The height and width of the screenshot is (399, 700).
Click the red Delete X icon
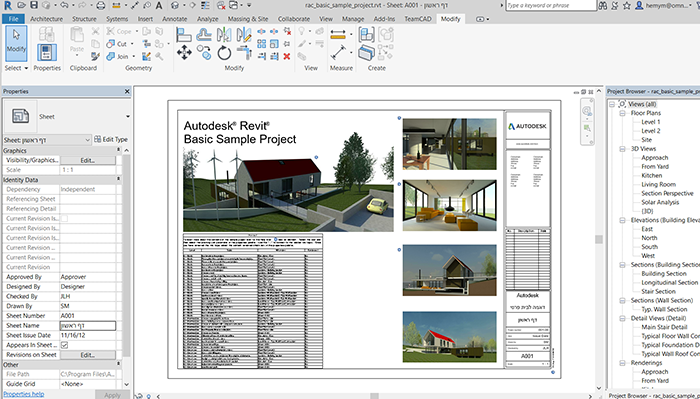click(x=287, y=56)
